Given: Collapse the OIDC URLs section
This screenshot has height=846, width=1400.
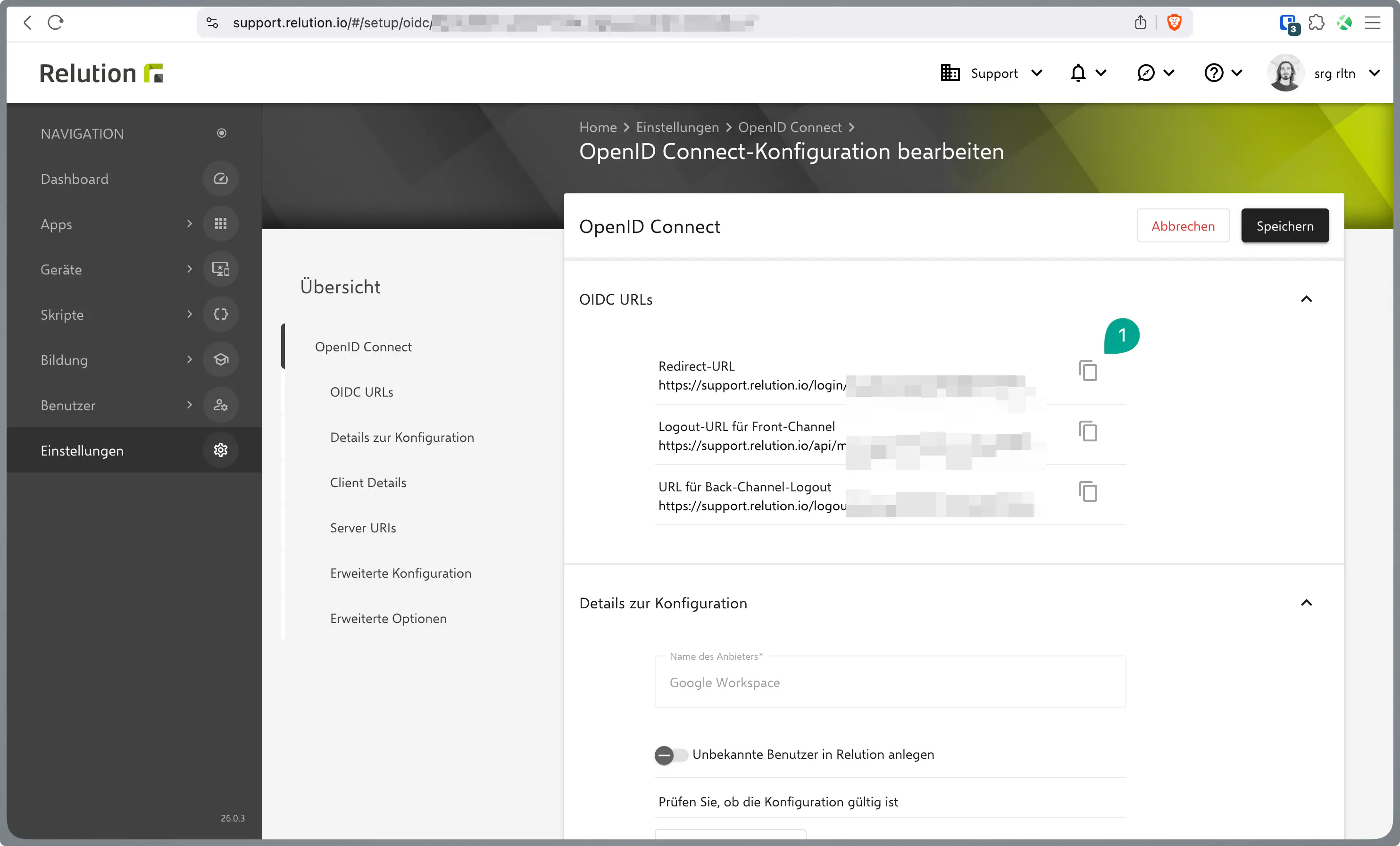Looking at the screenshot, I should tap(1306, 299).
